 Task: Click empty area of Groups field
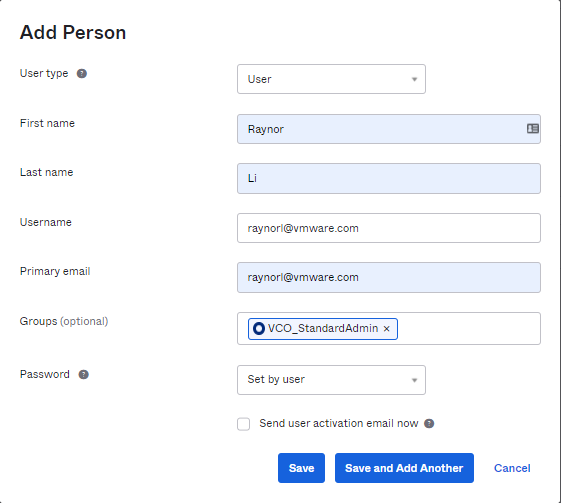(469, 328)
